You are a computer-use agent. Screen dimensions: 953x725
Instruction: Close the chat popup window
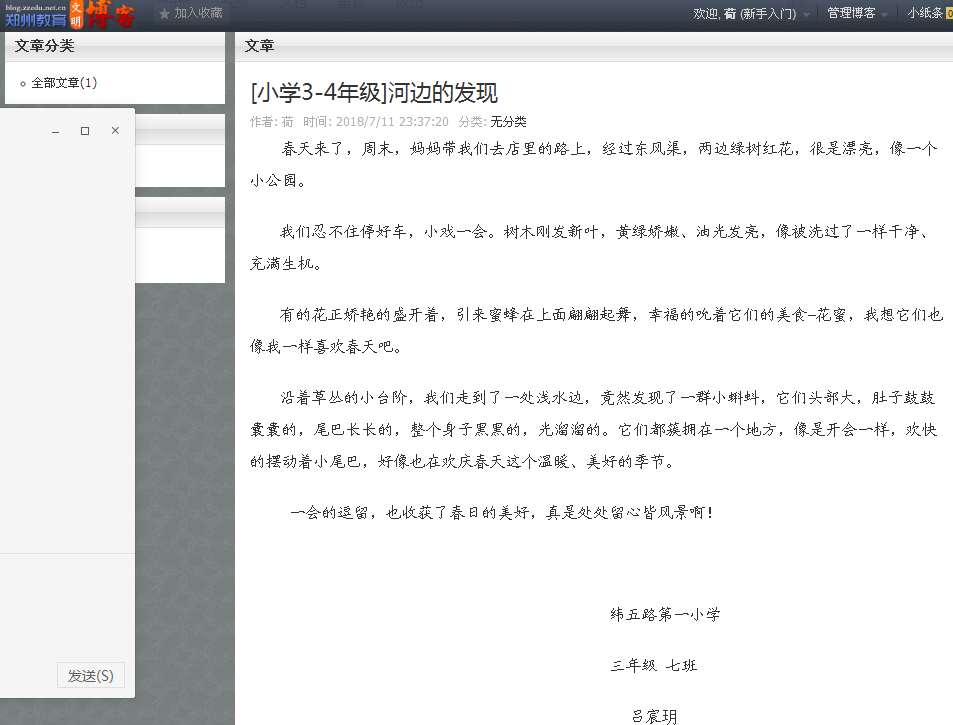tap(115, 131)
